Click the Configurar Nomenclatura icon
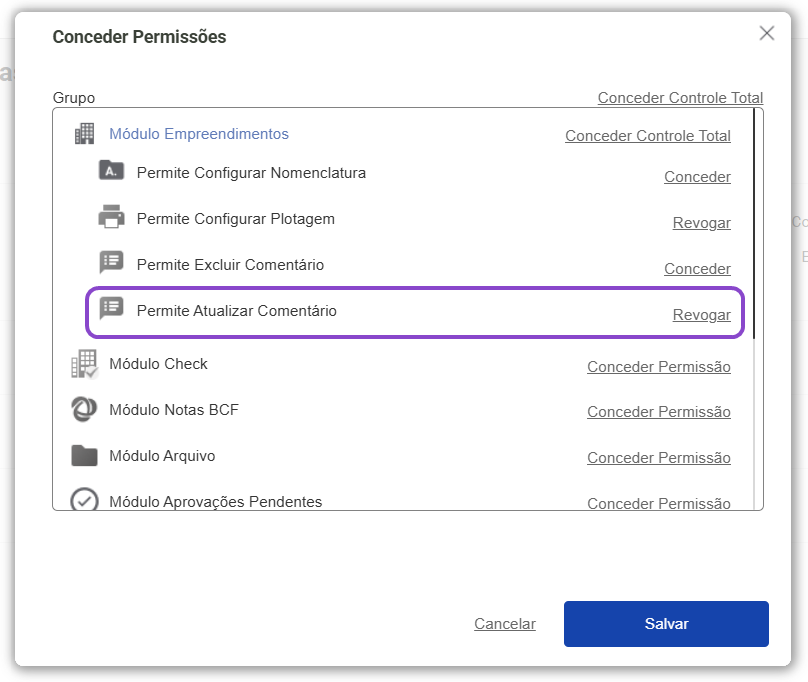The width and height of the screenshot is (808, 682). pos(111,171)
